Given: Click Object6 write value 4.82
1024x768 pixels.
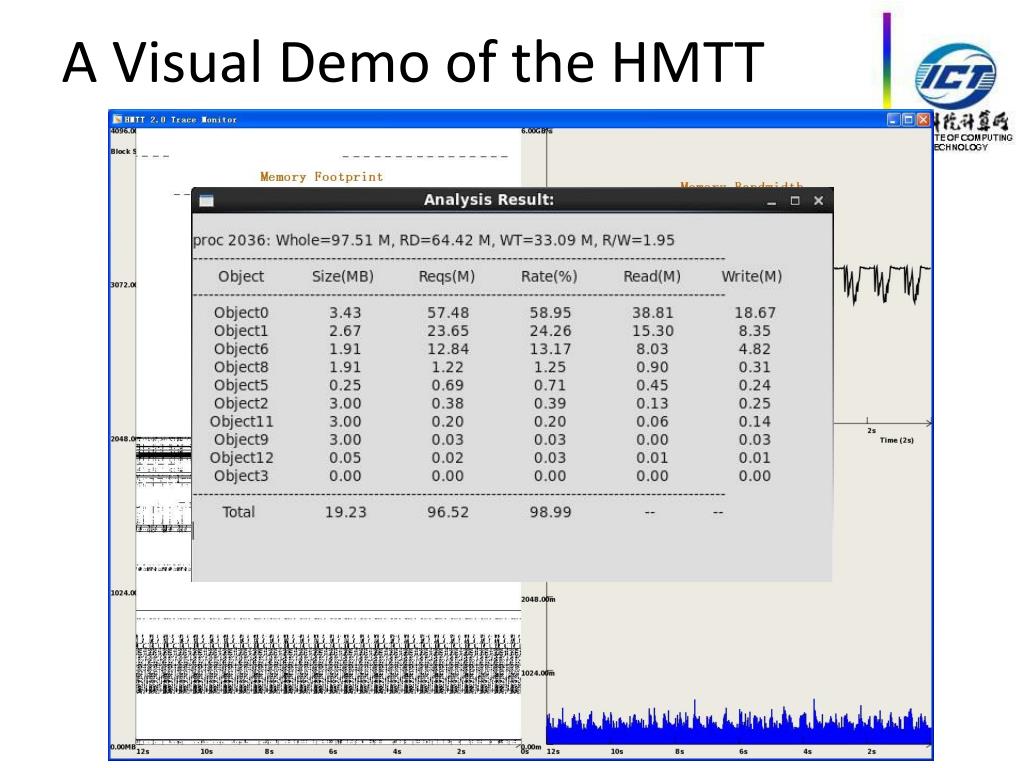Looking at the screenshot, I should (x=755, y=349).
